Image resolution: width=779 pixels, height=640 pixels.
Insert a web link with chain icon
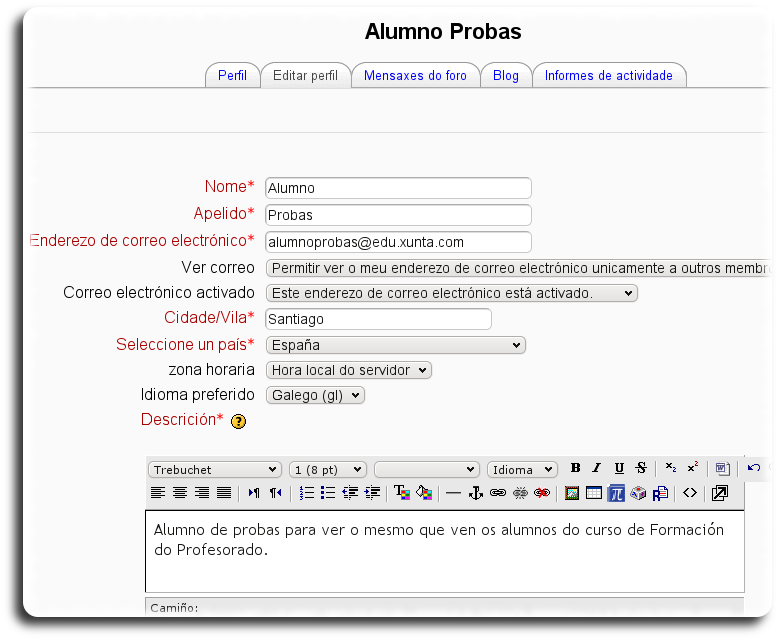click(497, 493)
